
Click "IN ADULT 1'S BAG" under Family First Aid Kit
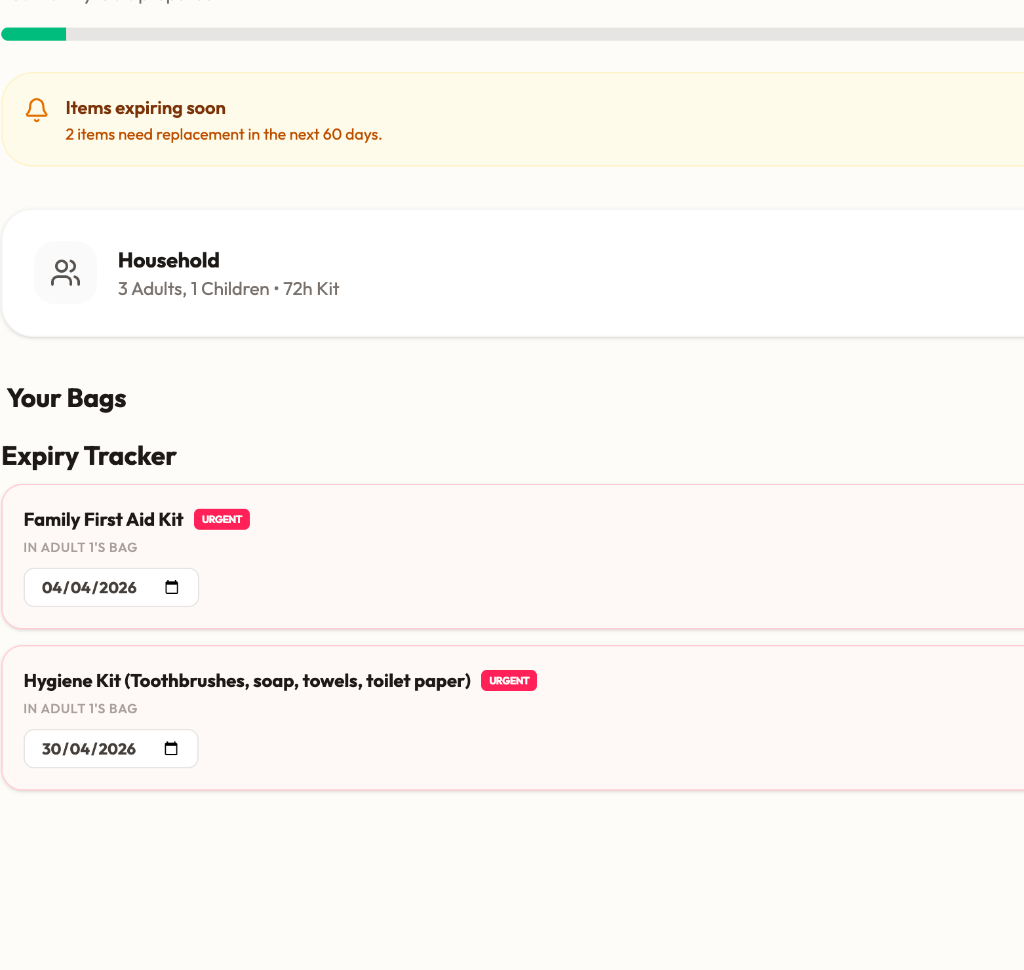tap(81, 548)
